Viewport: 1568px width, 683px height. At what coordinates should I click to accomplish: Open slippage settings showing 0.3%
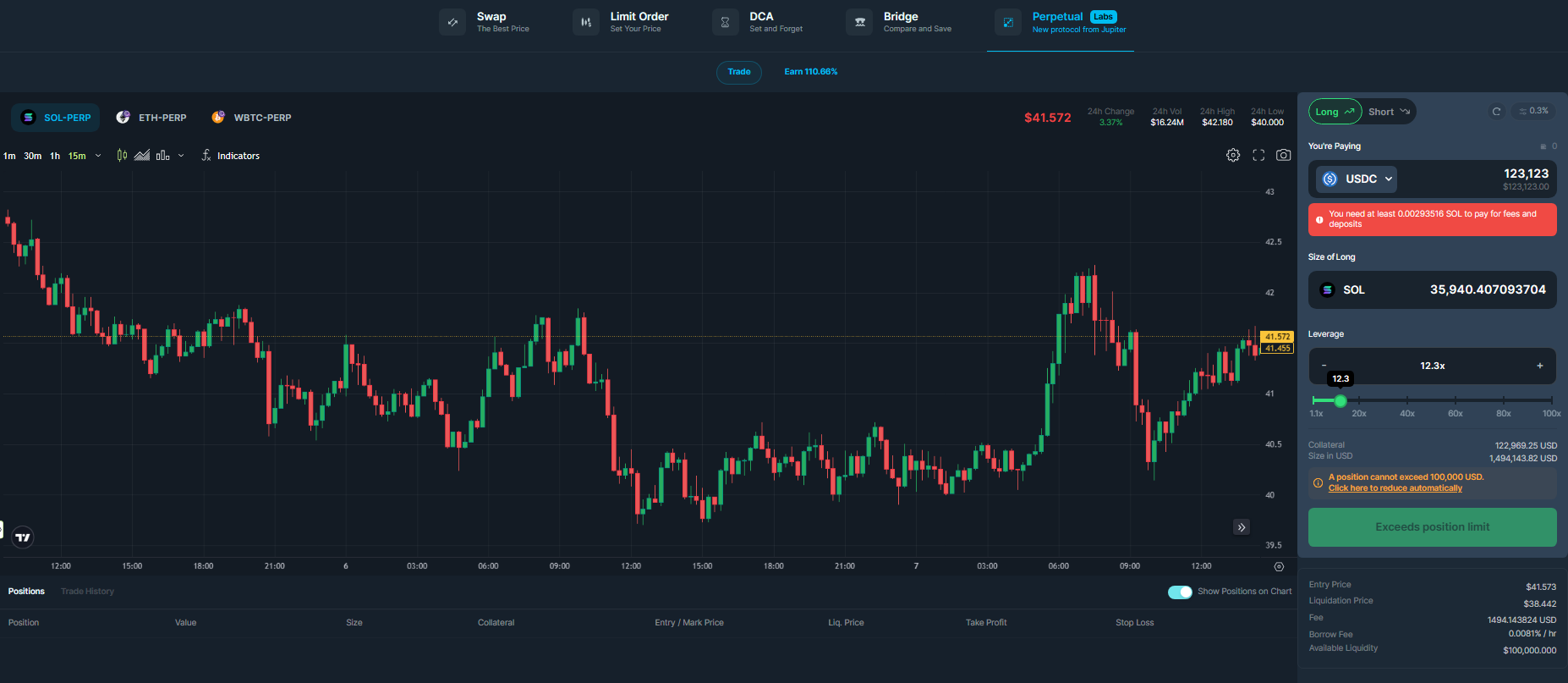coord(1533,111)
